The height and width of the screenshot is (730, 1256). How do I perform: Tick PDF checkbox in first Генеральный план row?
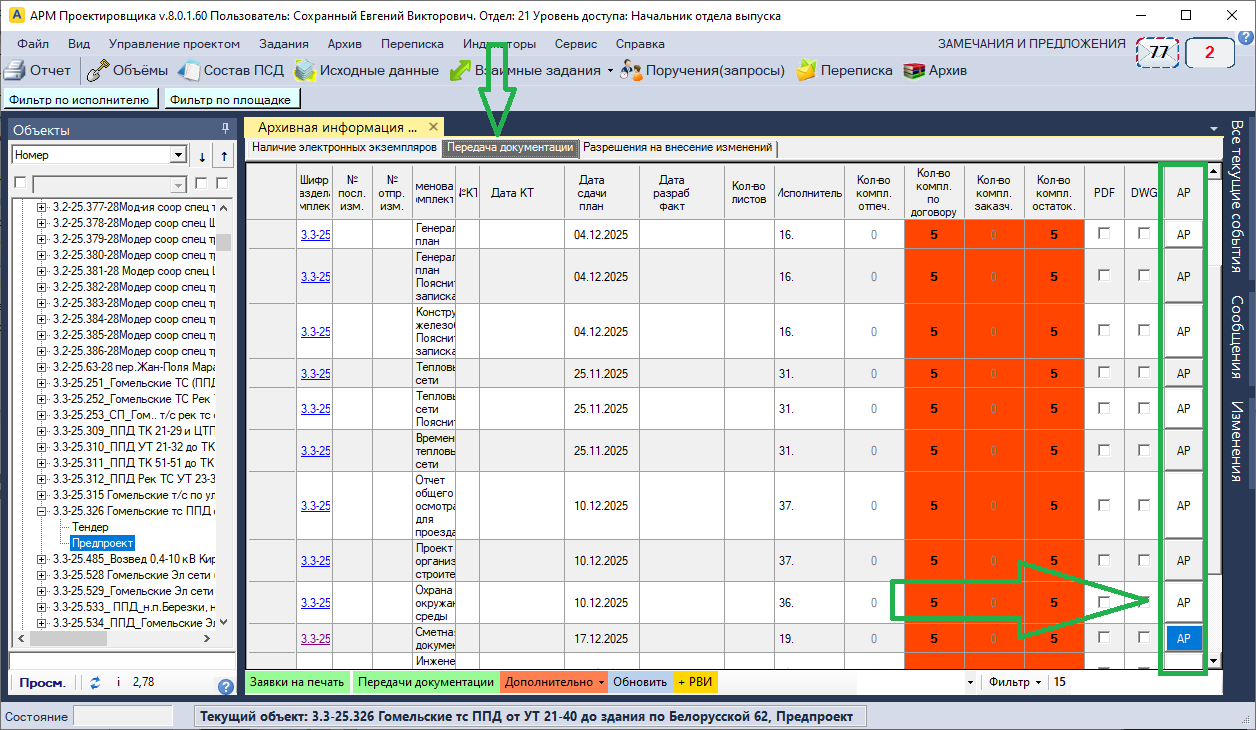(x=1104, y=233)
